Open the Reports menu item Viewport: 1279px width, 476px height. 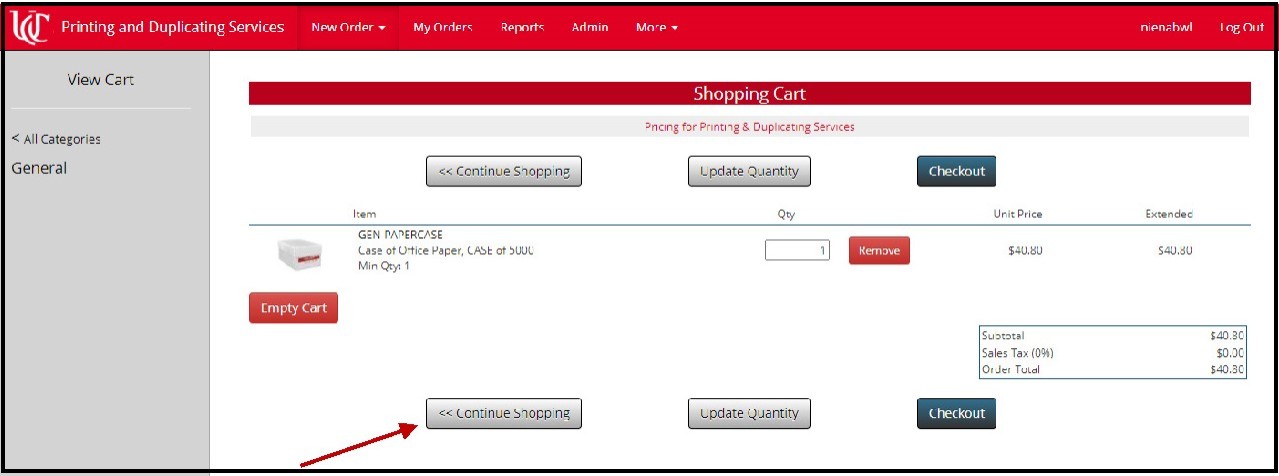[x=522, y=28]
